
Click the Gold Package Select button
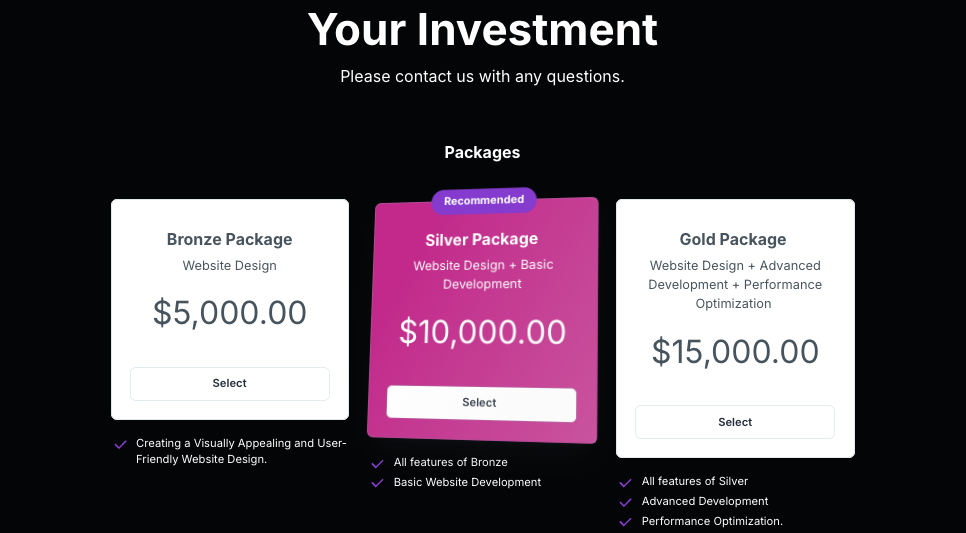[x=734, y=422]
